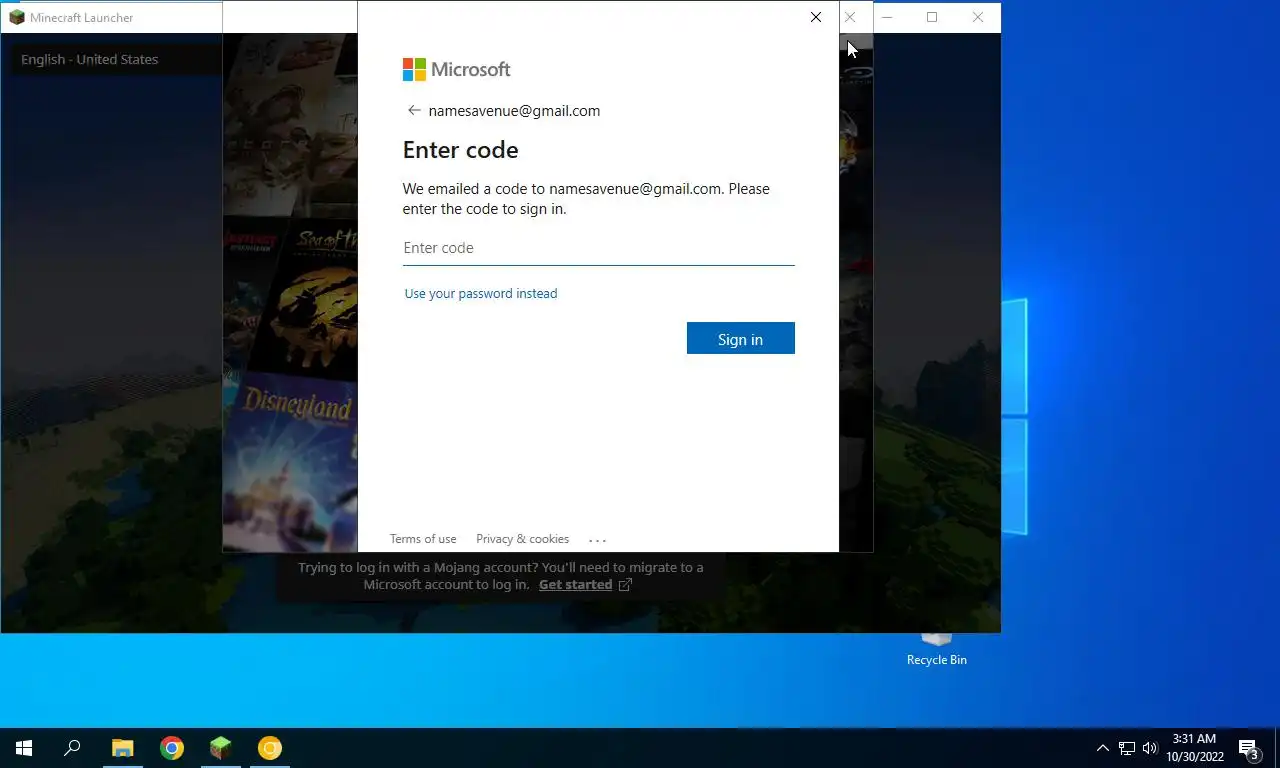Click the blue Sign in button
Image resolution: width=1280 pixels, height=768 pixels.
740,338
